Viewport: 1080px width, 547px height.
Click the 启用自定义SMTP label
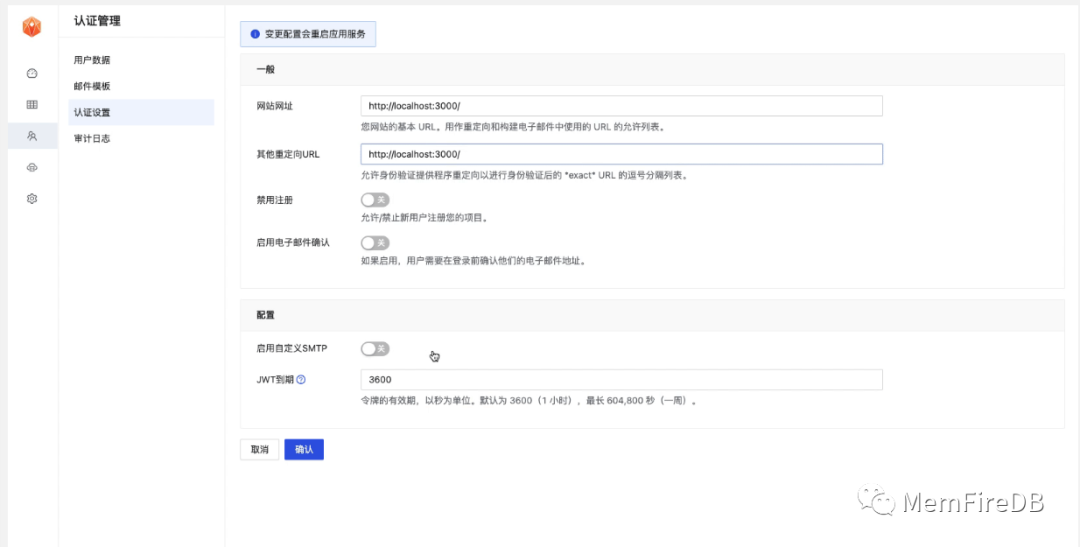coord(292,349)
